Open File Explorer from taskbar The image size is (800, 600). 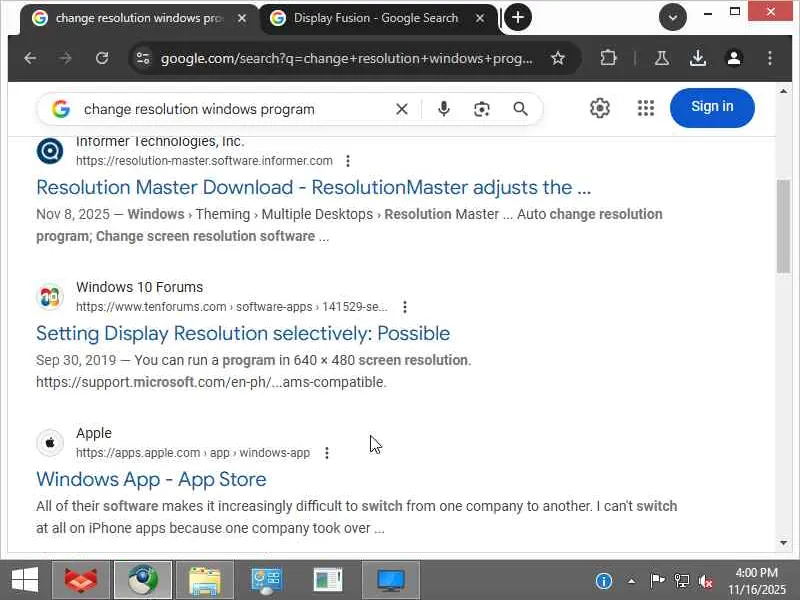pyautogui.click(x=205, y=581)
